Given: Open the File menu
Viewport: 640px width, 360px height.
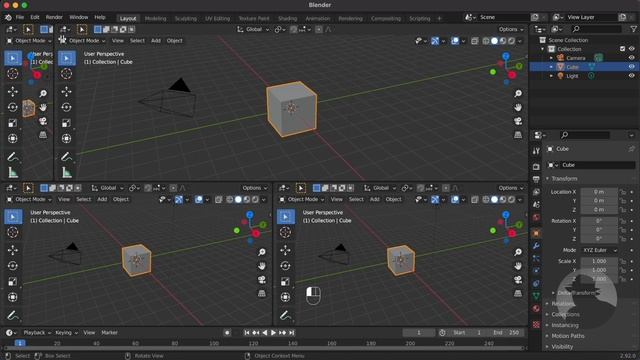Looking at the screenshot, I should pos(20,18).
